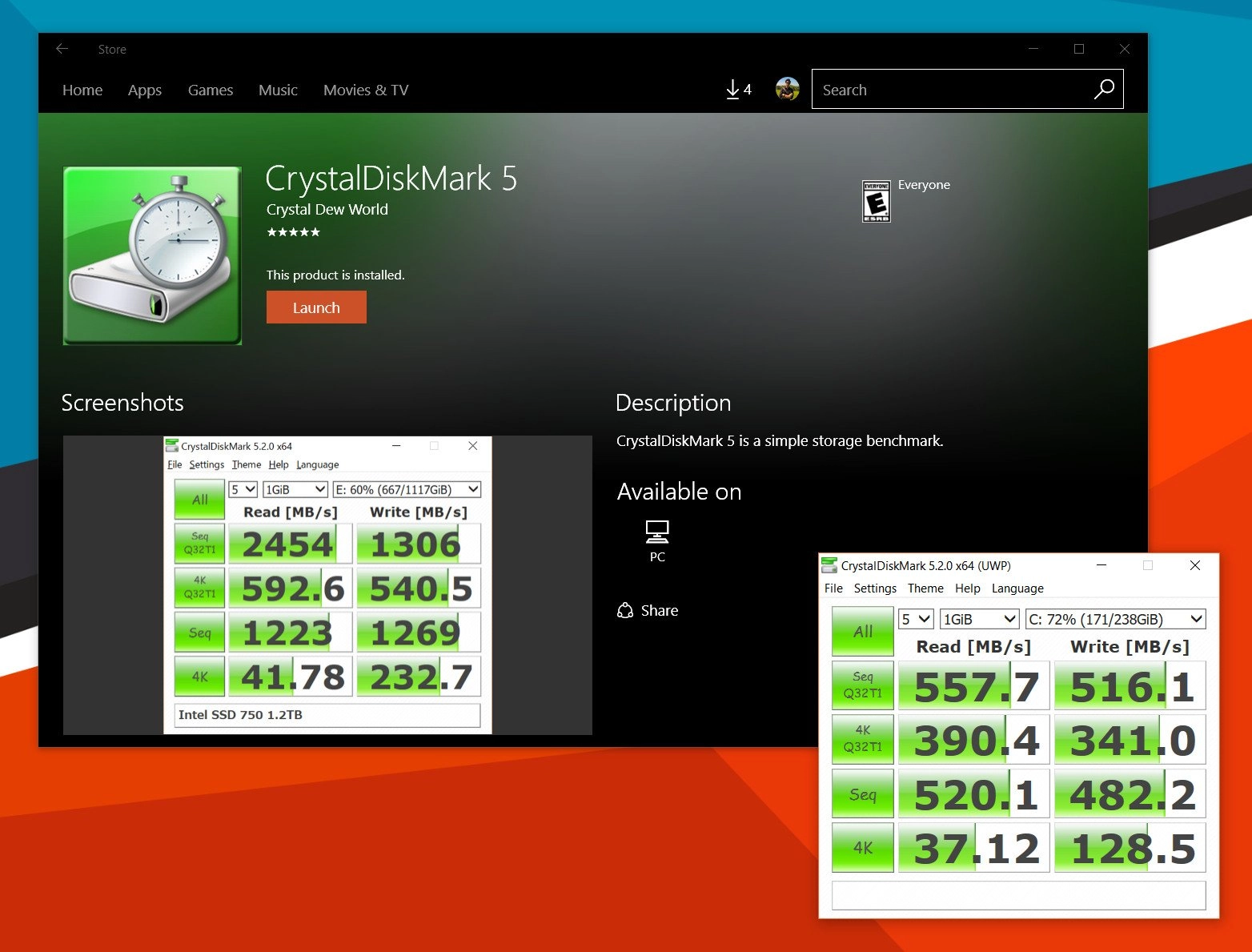Viewport: 1252px width, 952px height.
Task: Close the CrystalDiskMark UWP window
Action: point(1195,565)
